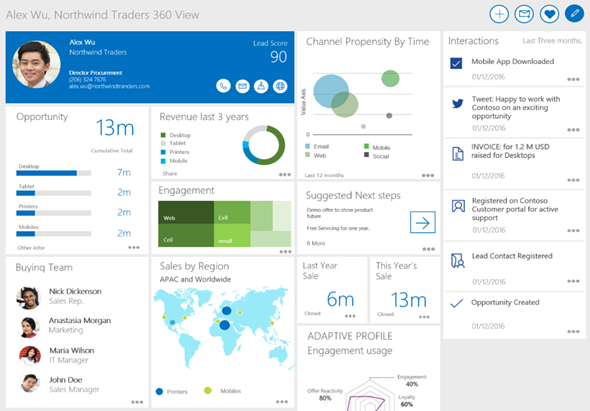Click the Email legend swatch in Channel Propensity
Image resolution: width=590 pixels, height=411 pixels.
(x=307, y=146)
